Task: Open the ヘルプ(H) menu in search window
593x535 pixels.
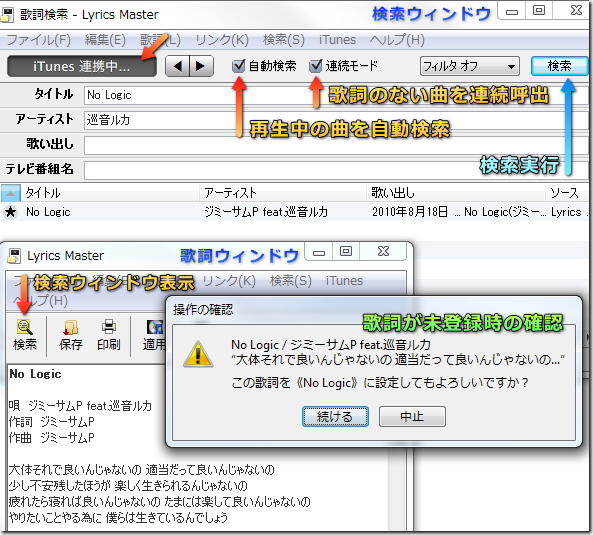Action: [x=397, y=40]
